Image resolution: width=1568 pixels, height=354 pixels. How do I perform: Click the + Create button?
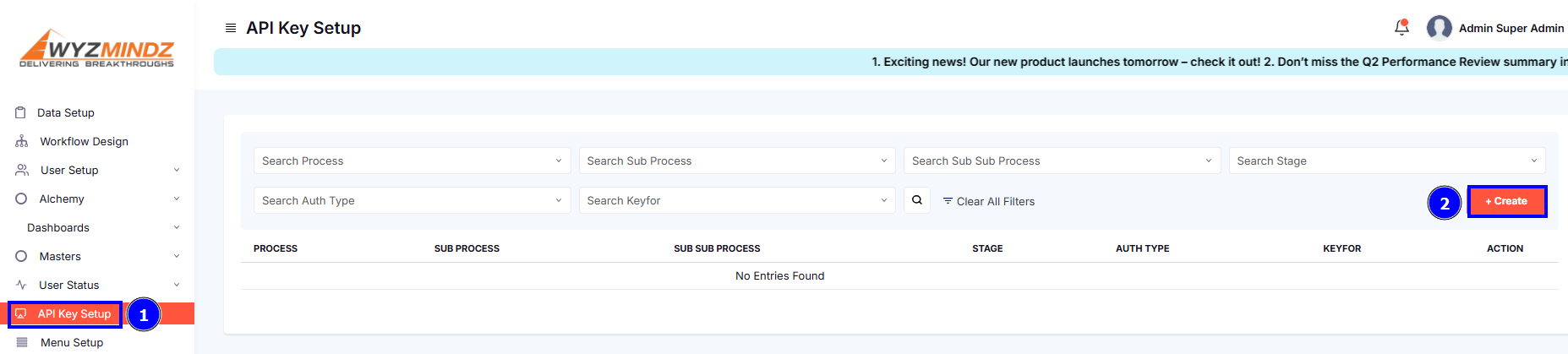pyautogui.click(x=1506, y=201)
